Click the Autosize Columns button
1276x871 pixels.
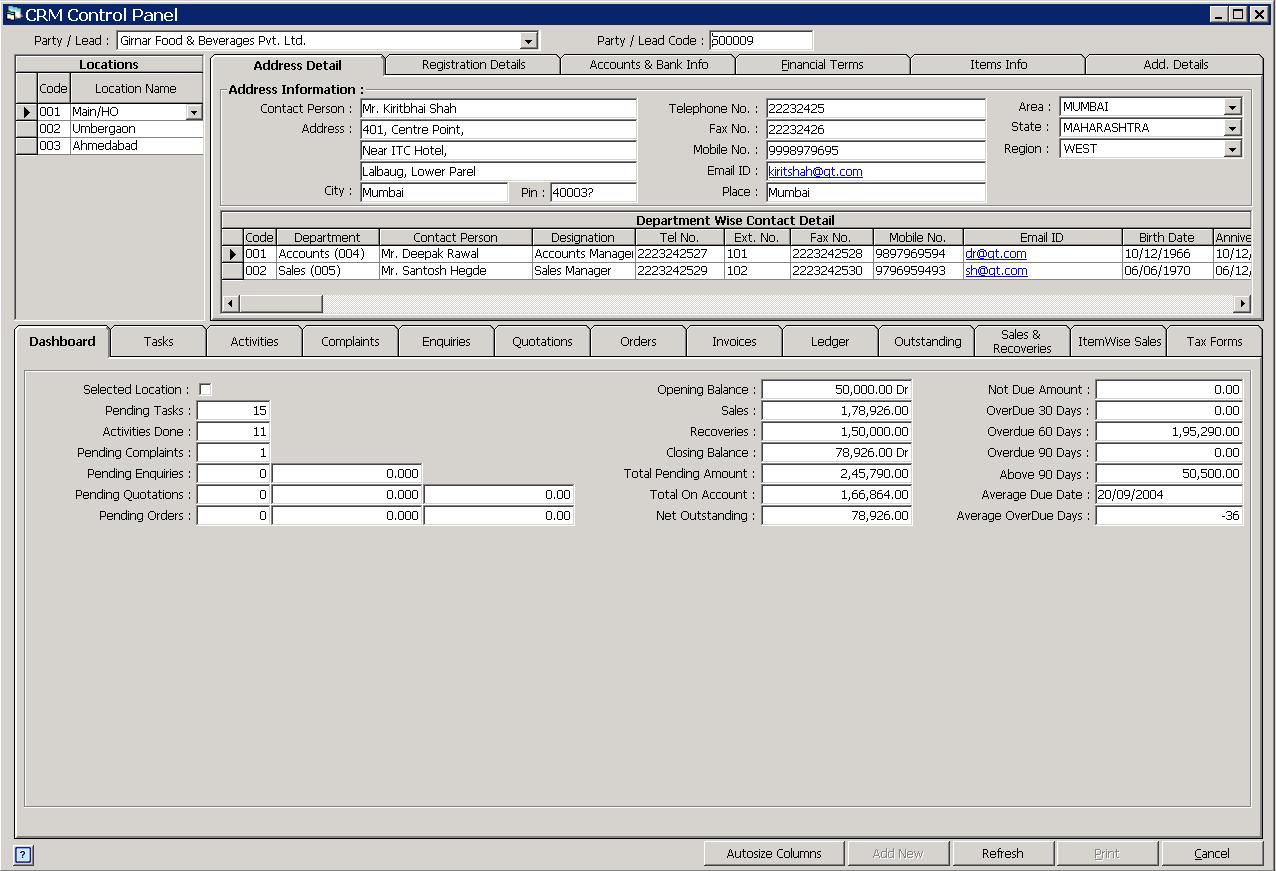point(774,853)
